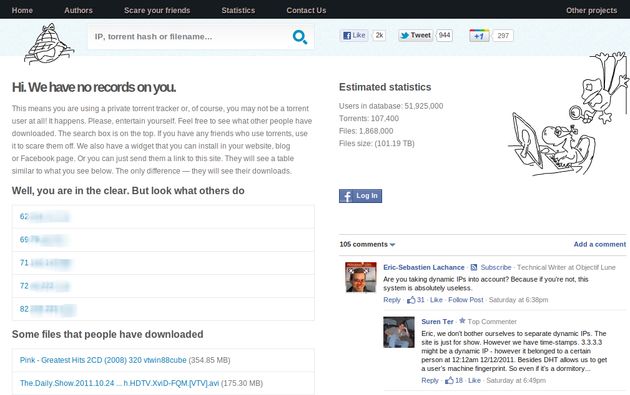Click the tweet count 944
The image size is (630, 395).
point(444,35)
